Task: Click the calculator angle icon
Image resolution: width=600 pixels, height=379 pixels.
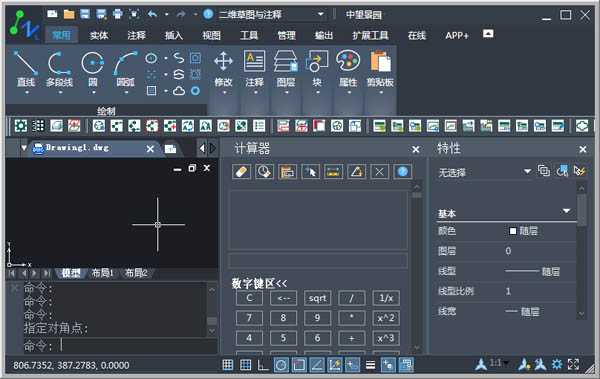Action: (356, 172)
